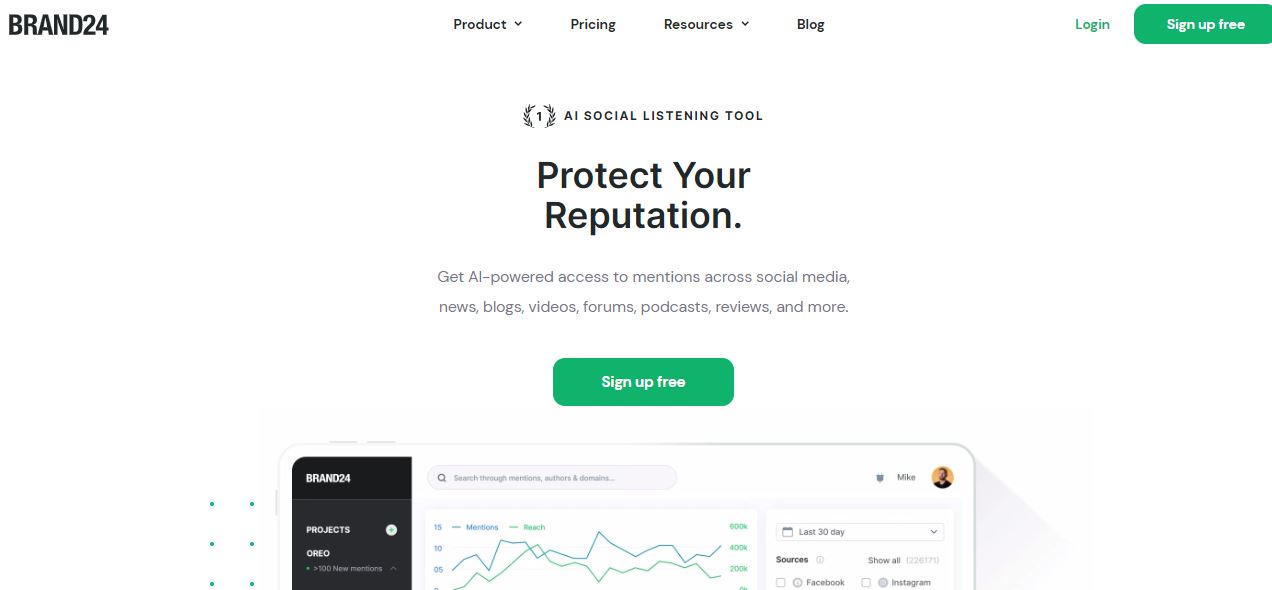Click the Login link
The height and width of the screenshot is (590, 1272).
(1092, 24)
